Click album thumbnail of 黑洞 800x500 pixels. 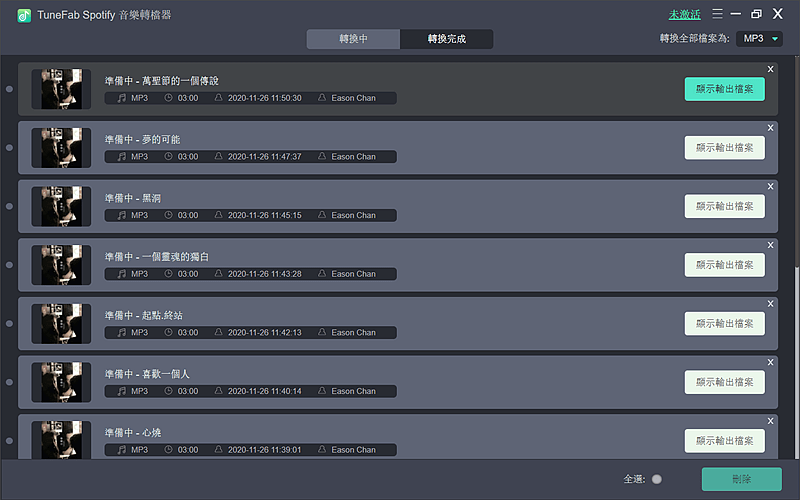tap(61, 207)
